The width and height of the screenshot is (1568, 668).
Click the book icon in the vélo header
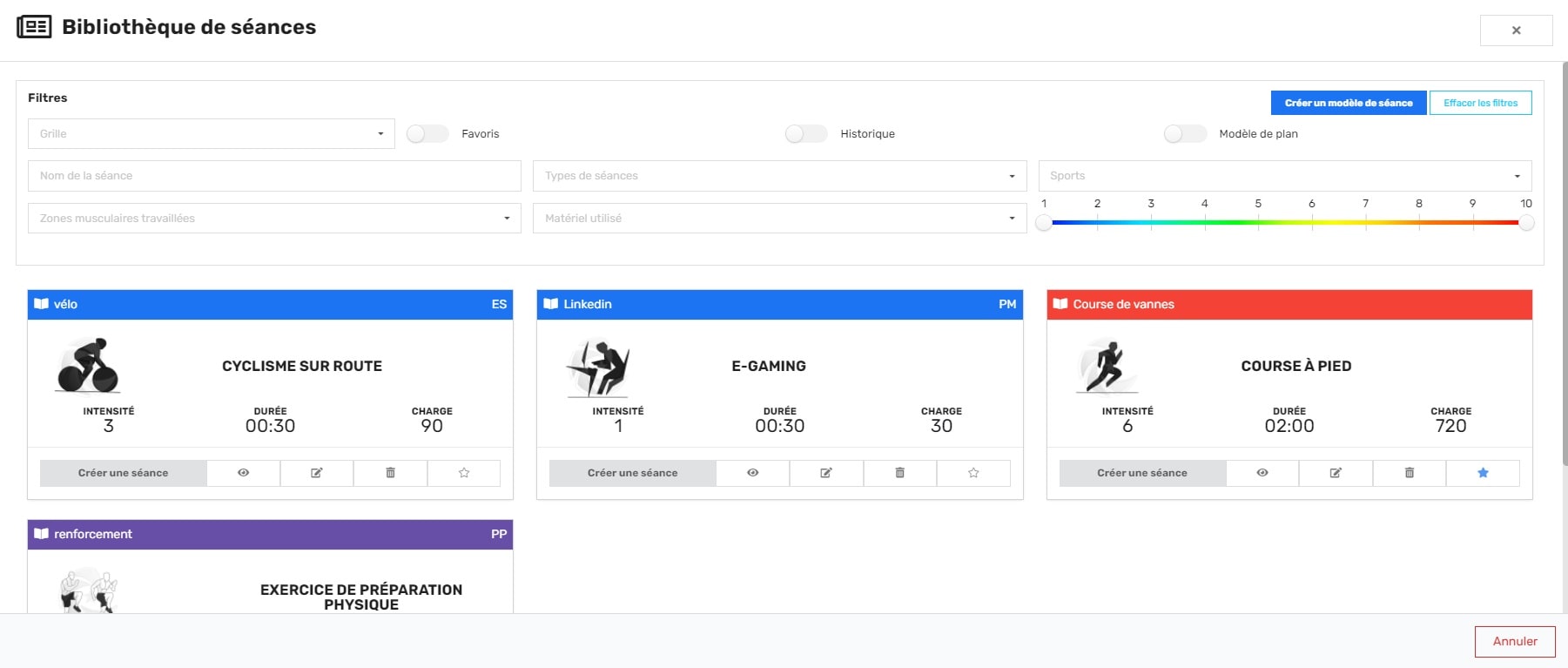coord(41,304)
